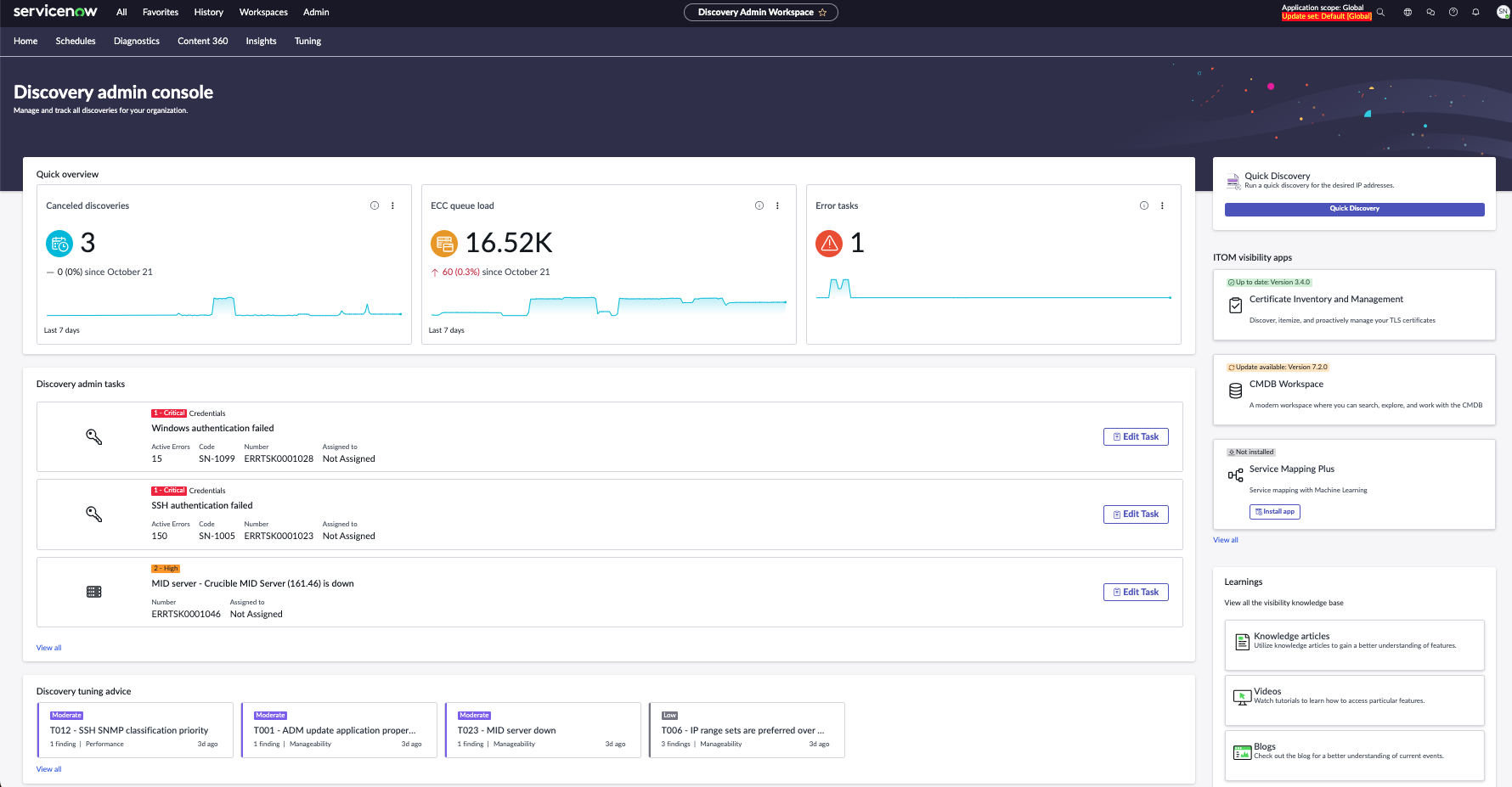The height and width of the screenshot is (787, 1512).
Task: Click the ECC queue load trend chart
Action: (x=608, y=306)
